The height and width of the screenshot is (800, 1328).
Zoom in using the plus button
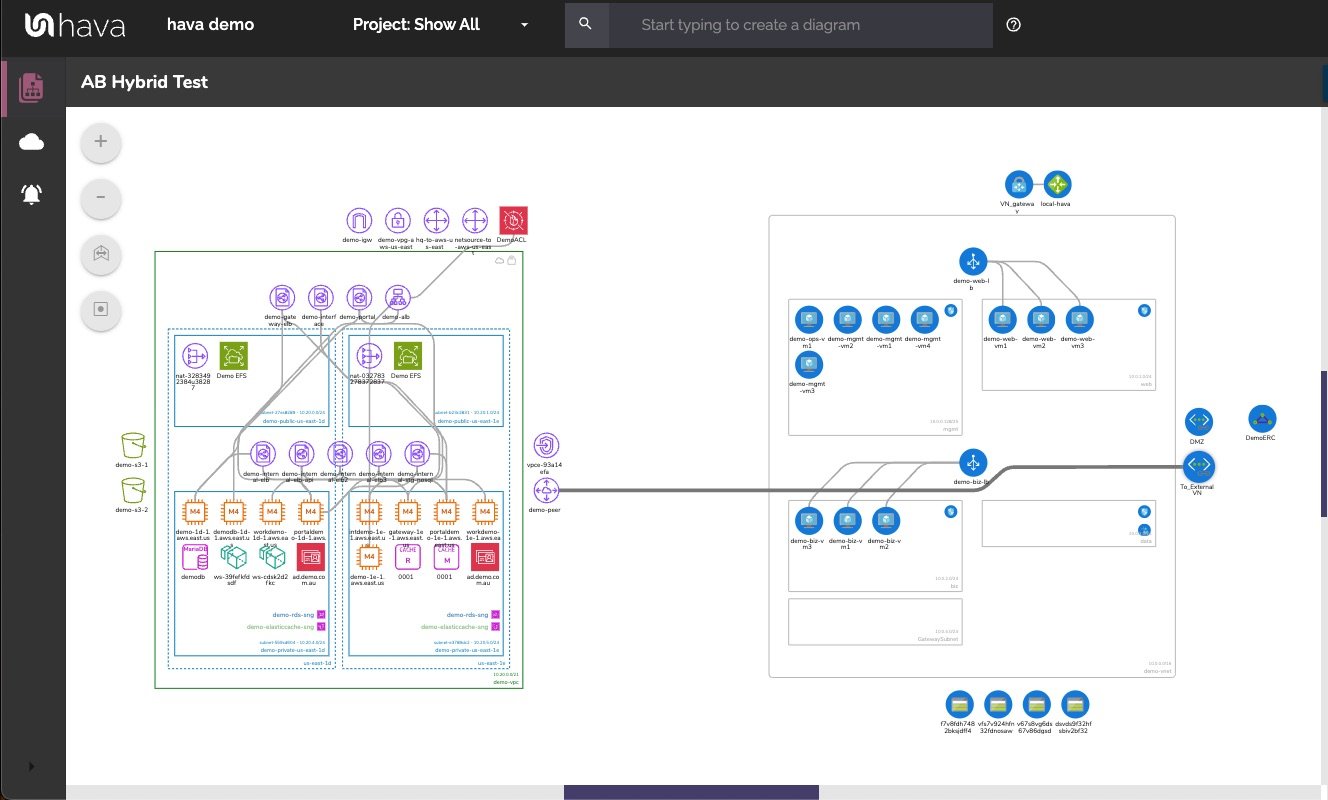(100, 141)
